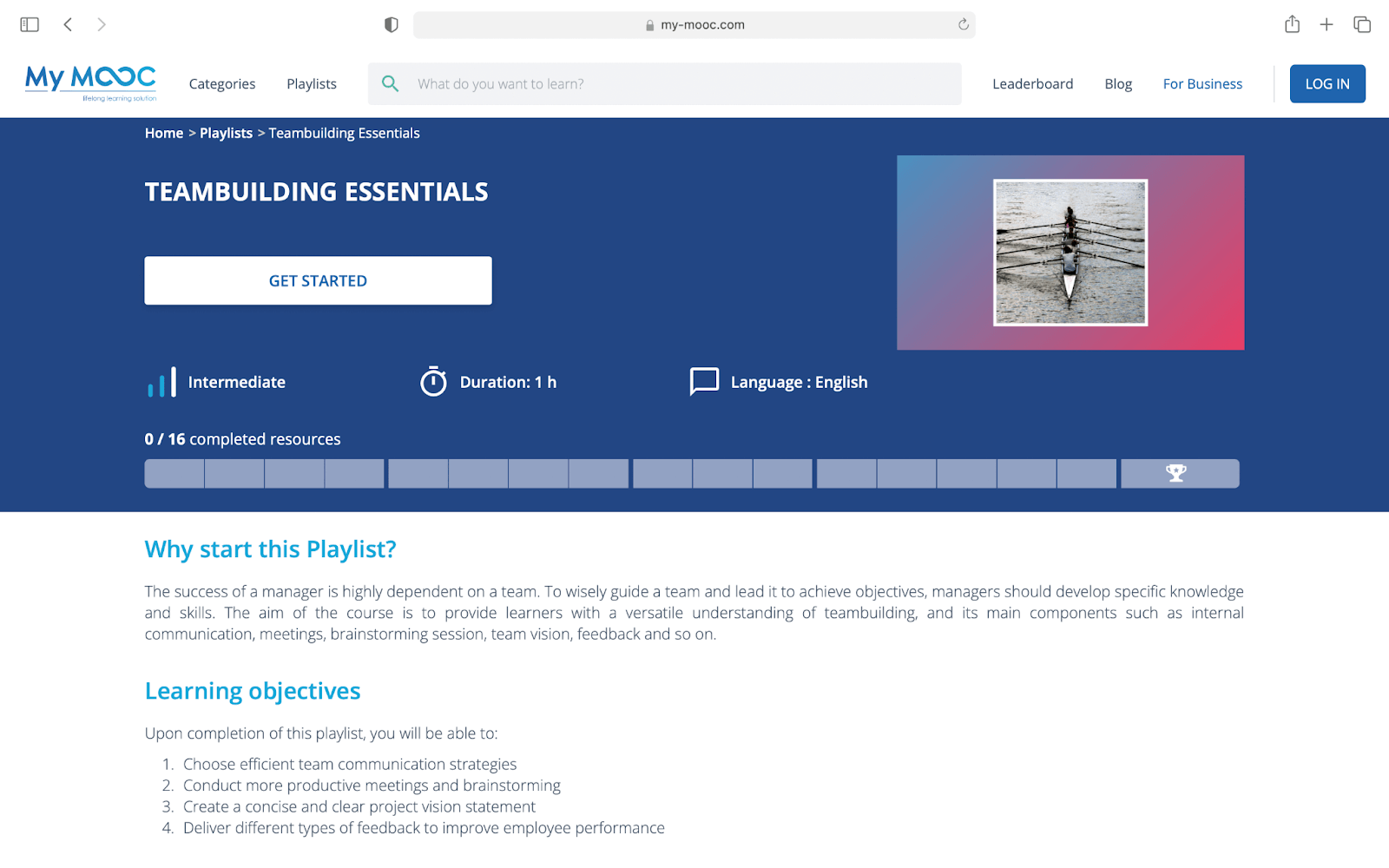The image size is (1389, 868).
Task: Open the Categories menu
Action: coord(222,84)
